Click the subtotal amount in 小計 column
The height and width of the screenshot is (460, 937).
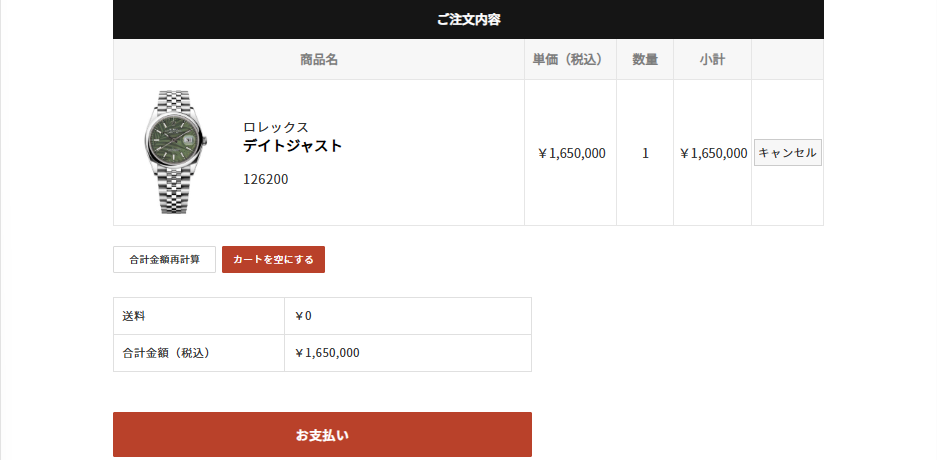[x=713, y=153]
